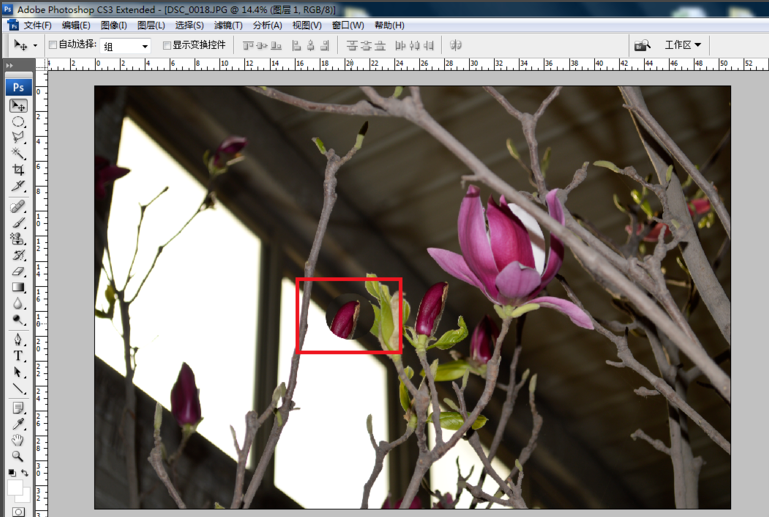Select the Brush tool
Viewport: 769px width, 517px height.
tap(18, 223)
